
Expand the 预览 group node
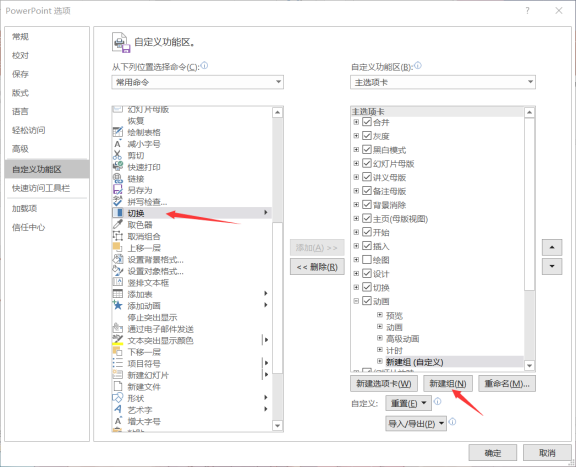pyautogui.click(x=380, y=315)
